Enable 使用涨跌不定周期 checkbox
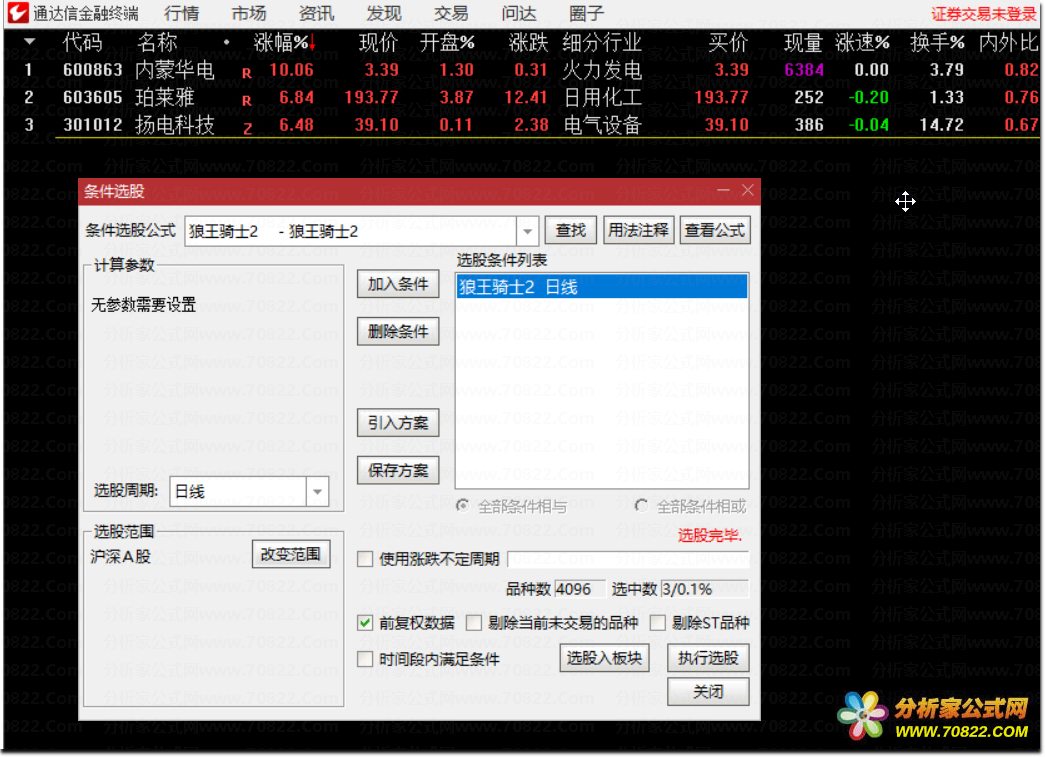This screenshot has height=757, width=1046. 365,560
